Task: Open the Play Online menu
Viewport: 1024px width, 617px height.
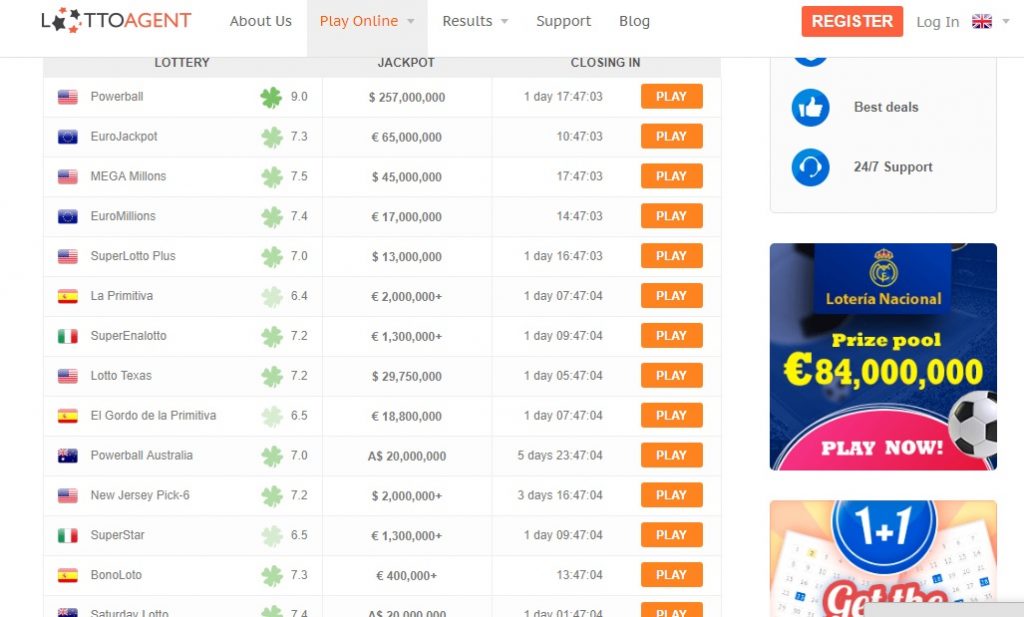Action: [x=367, y=28]
